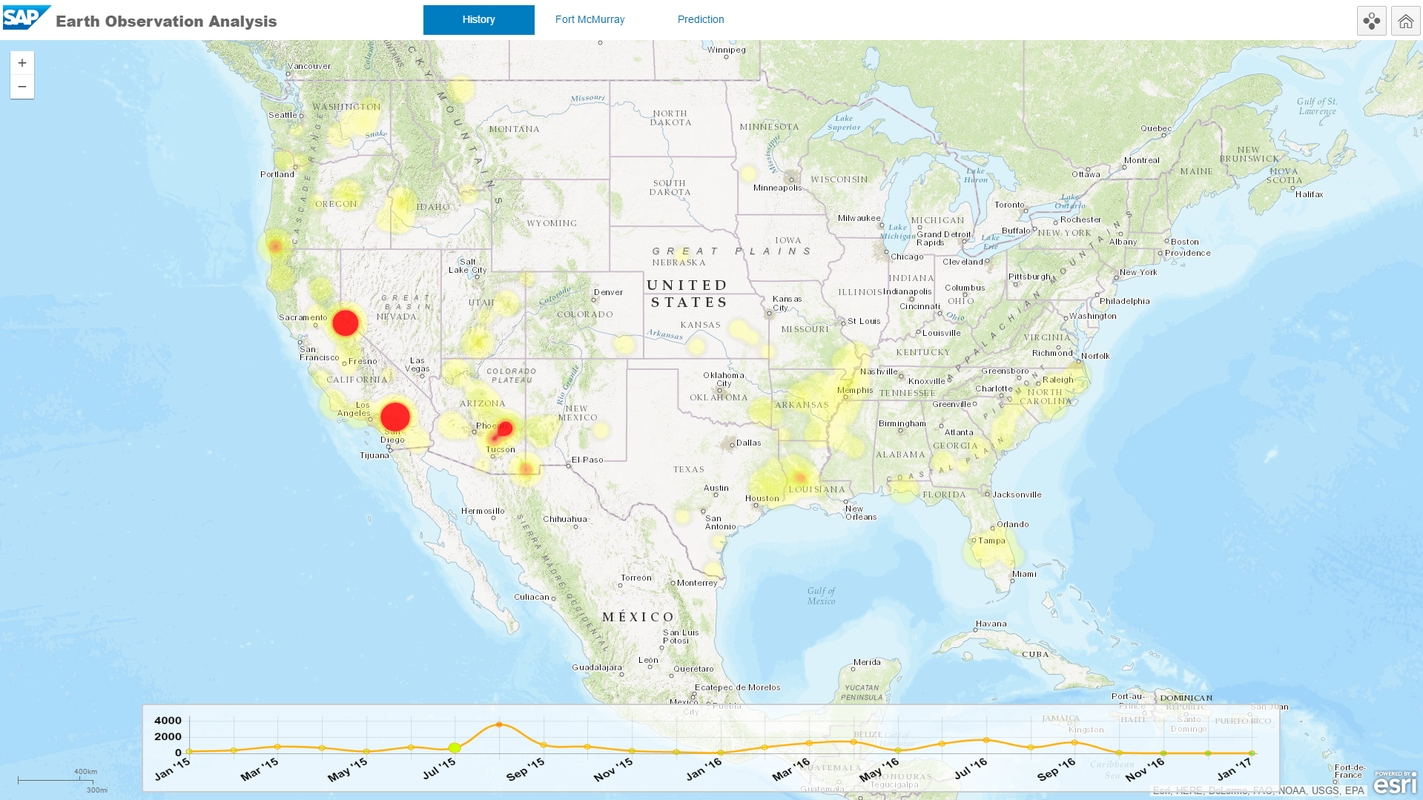
Task: Switch to the Prediction tab
Action: pyautogui.click(x=700, y=20)
